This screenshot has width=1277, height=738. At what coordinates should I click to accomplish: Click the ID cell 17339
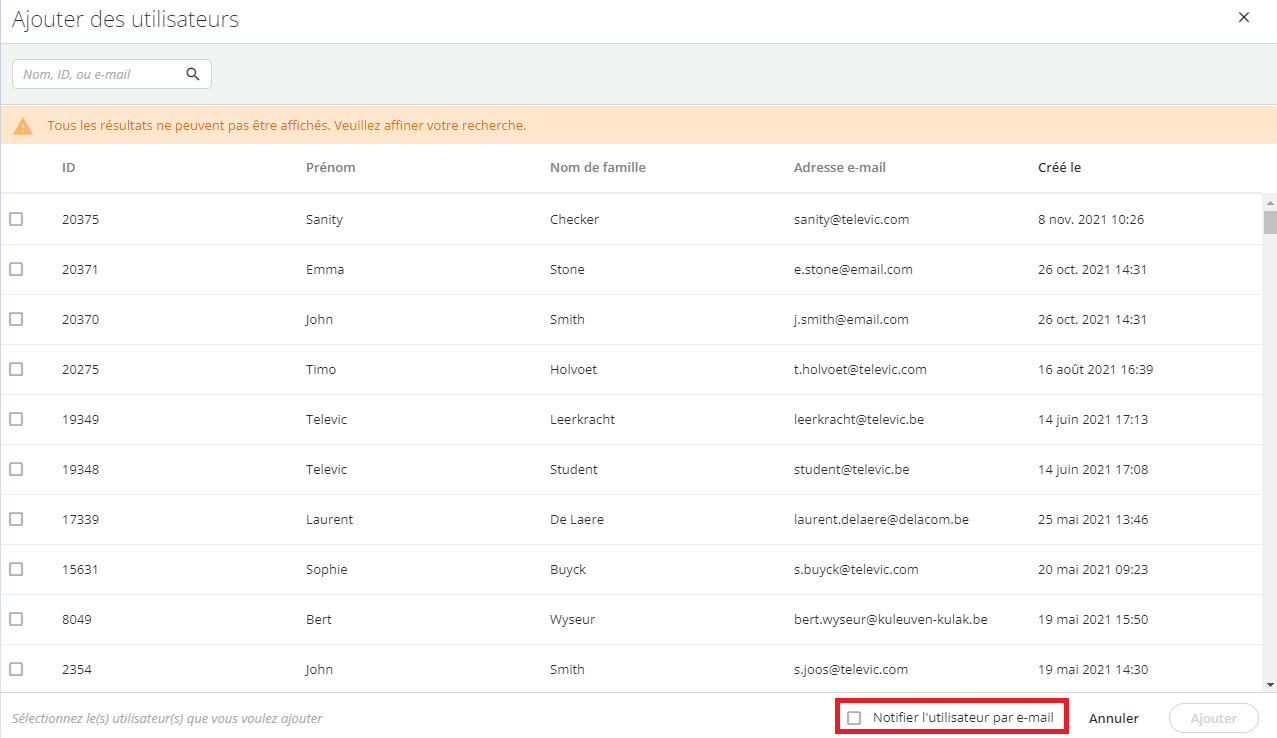point(80,519)
